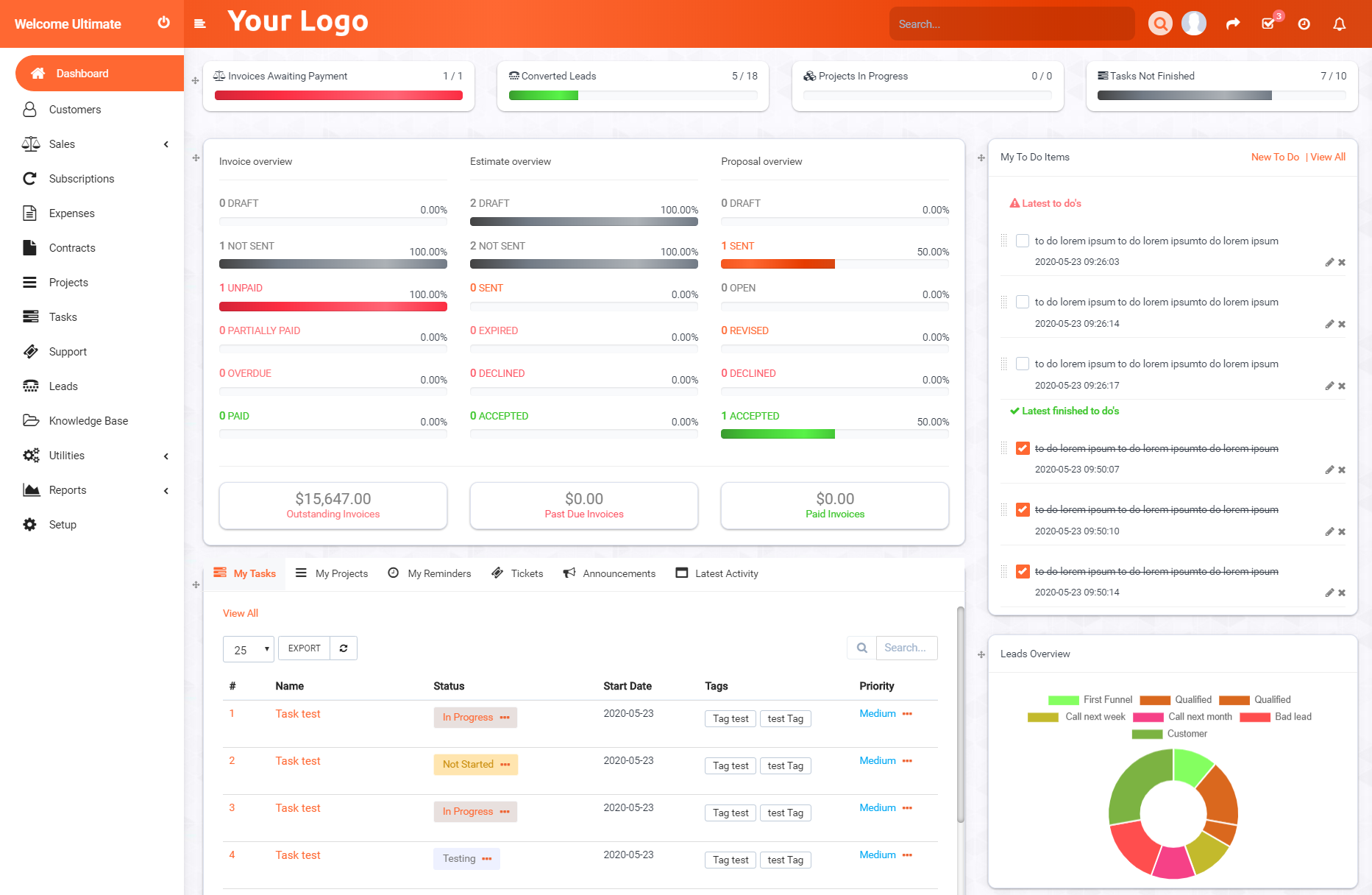The height and width of the screenshot is (895, 1372).
Task: Switch to the My Projects tab
Action: (x=332, y=573)
